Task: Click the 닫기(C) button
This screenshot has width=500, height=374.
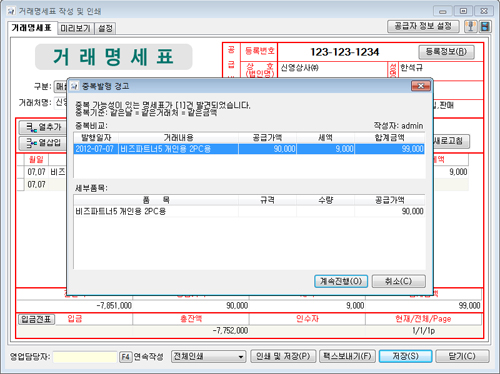Action: click(x=462, y=356)
